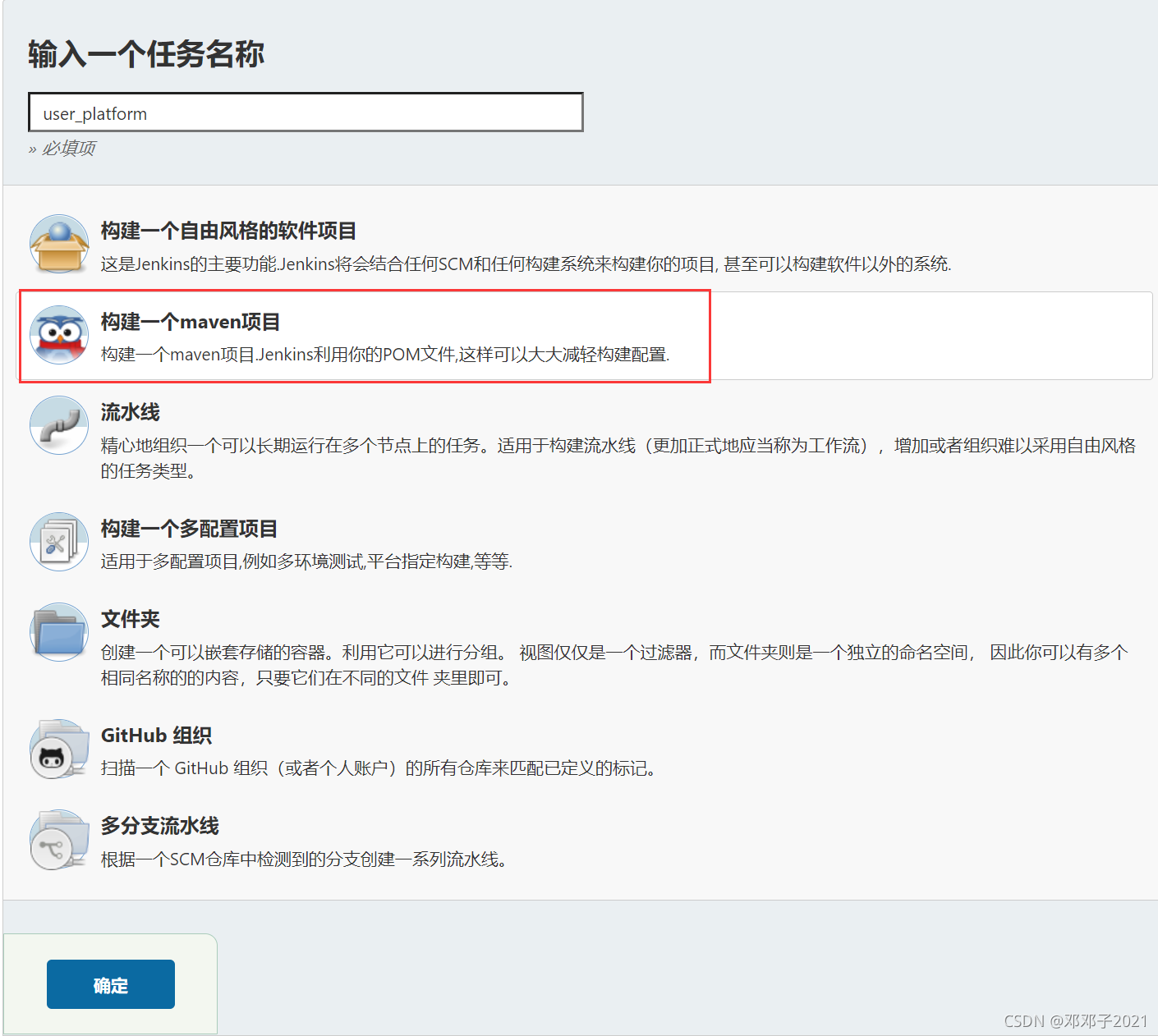Click the multibranch pipeline icon

click(x=59, y=840)
